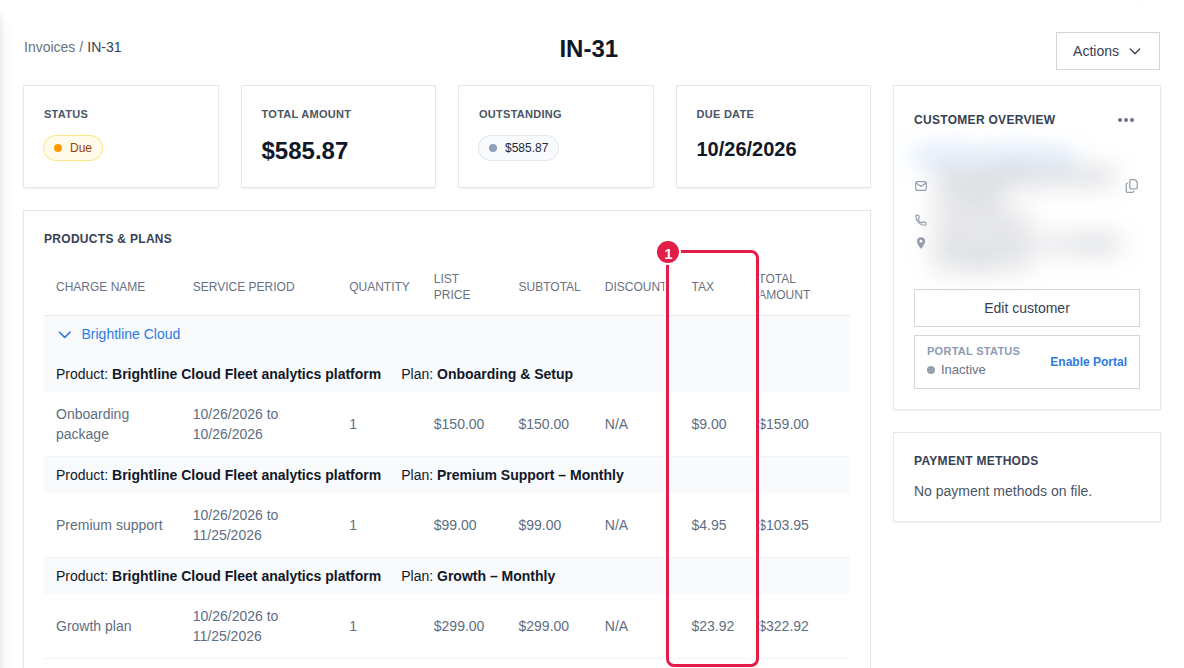Open the Actions dropdown menu

(x=1107, y=51)
